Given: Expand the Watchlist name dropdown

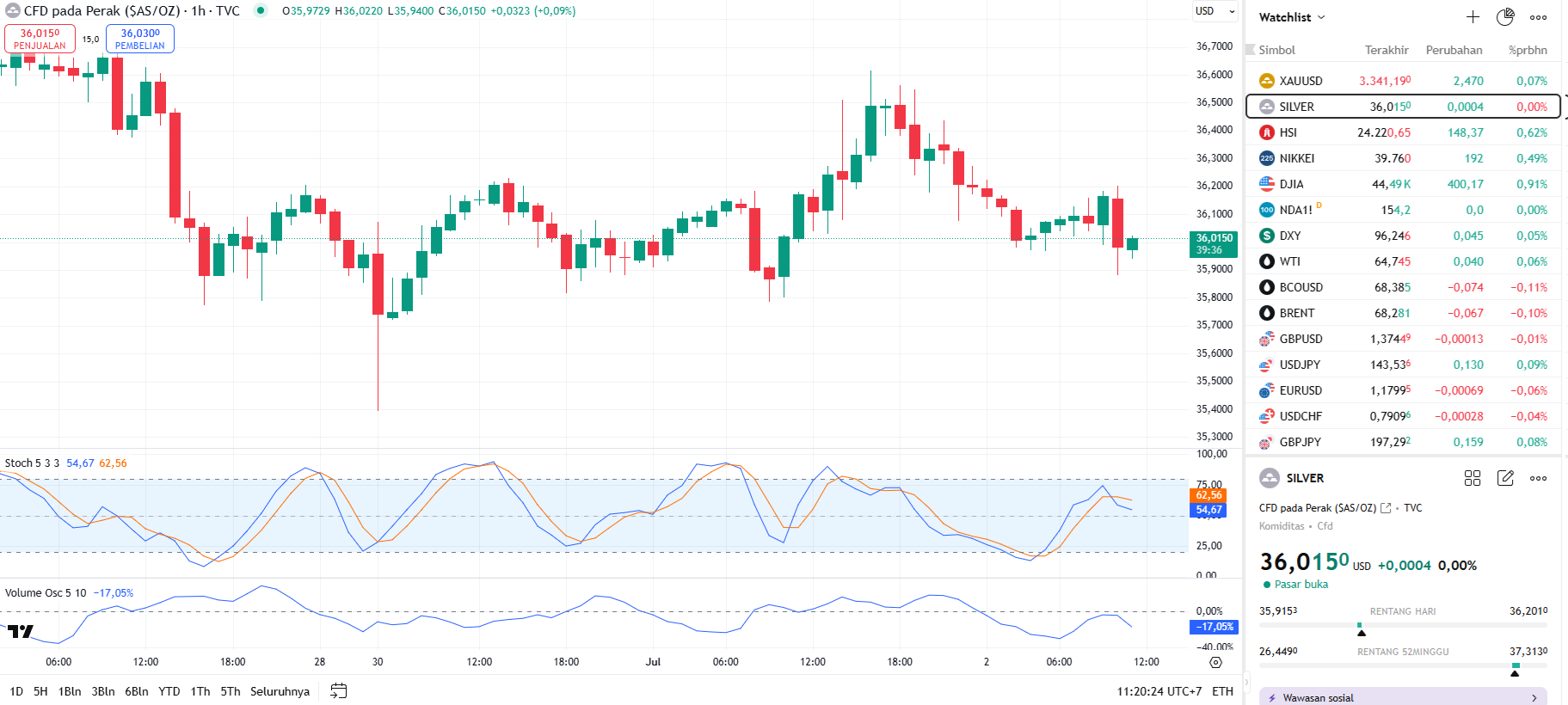Looking at the screenshot, I should tap(1292, 17).
